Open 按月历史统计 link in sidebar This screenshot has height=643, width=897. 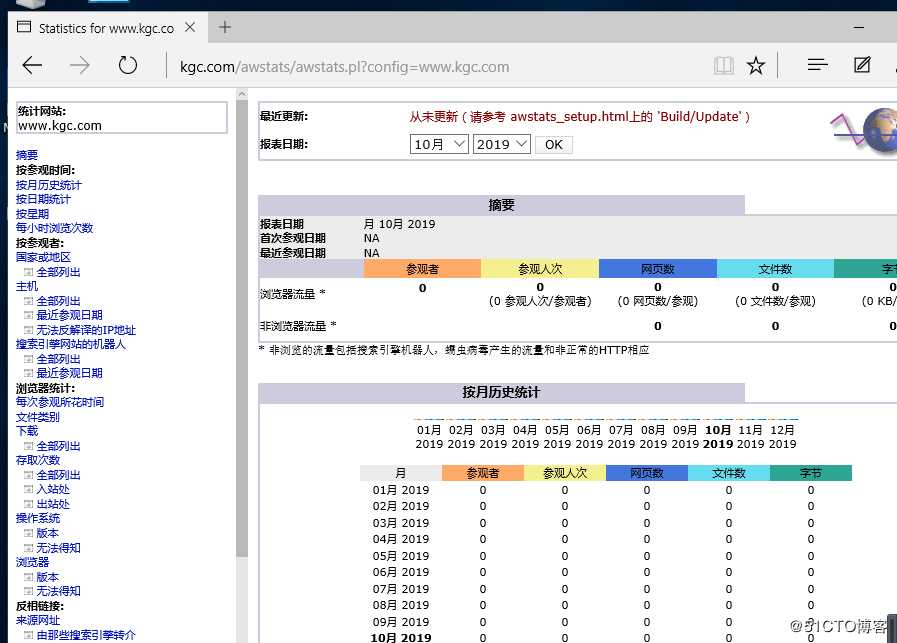click(49, 185)
